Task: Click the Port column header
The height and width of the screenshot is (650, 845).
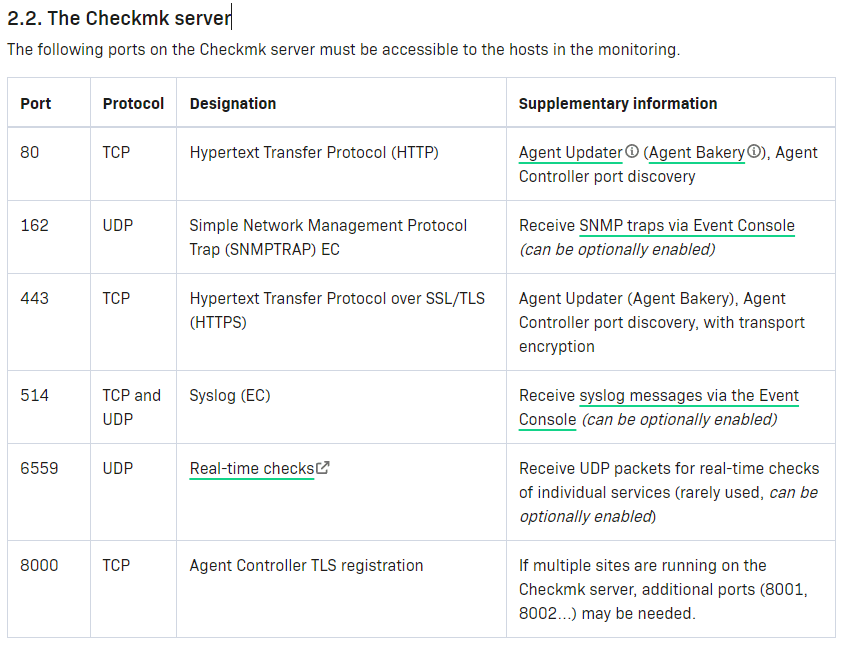Action: tap(36, 103)
